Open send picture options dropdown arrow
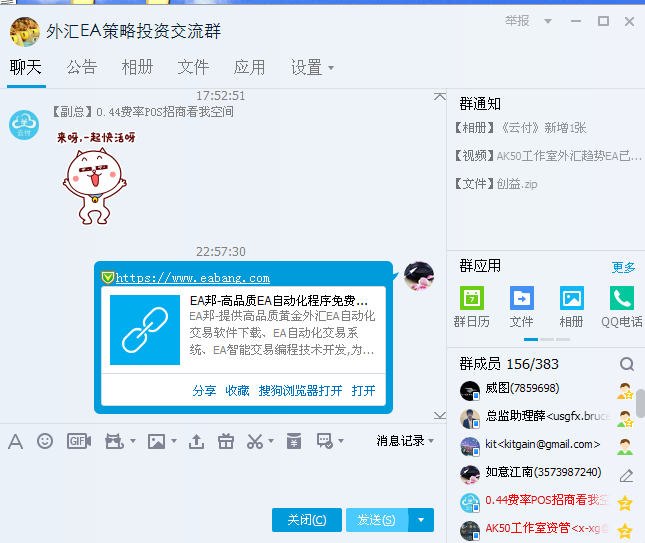The height and width of the screenshot is (543, 645). 174,441
